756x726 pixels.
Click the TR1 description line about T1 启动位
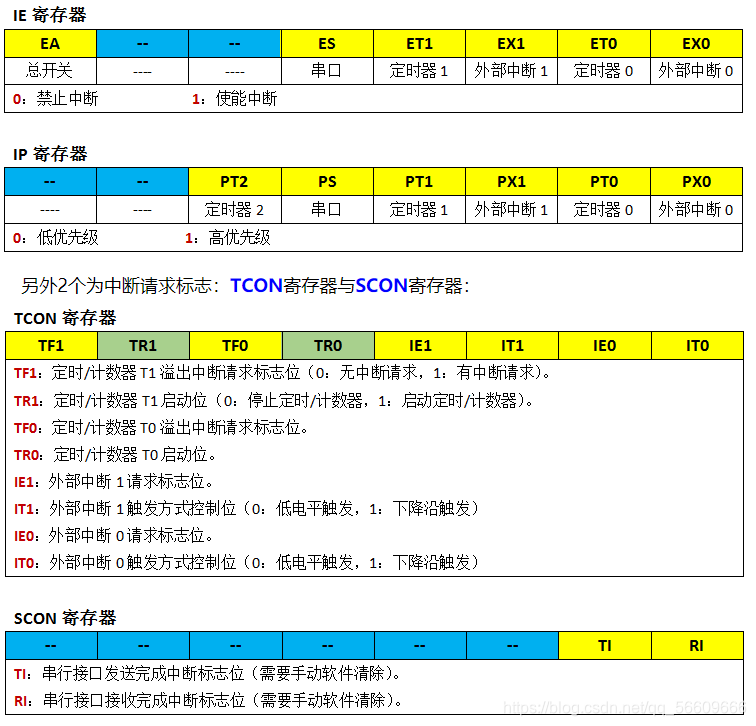point(273,400)
